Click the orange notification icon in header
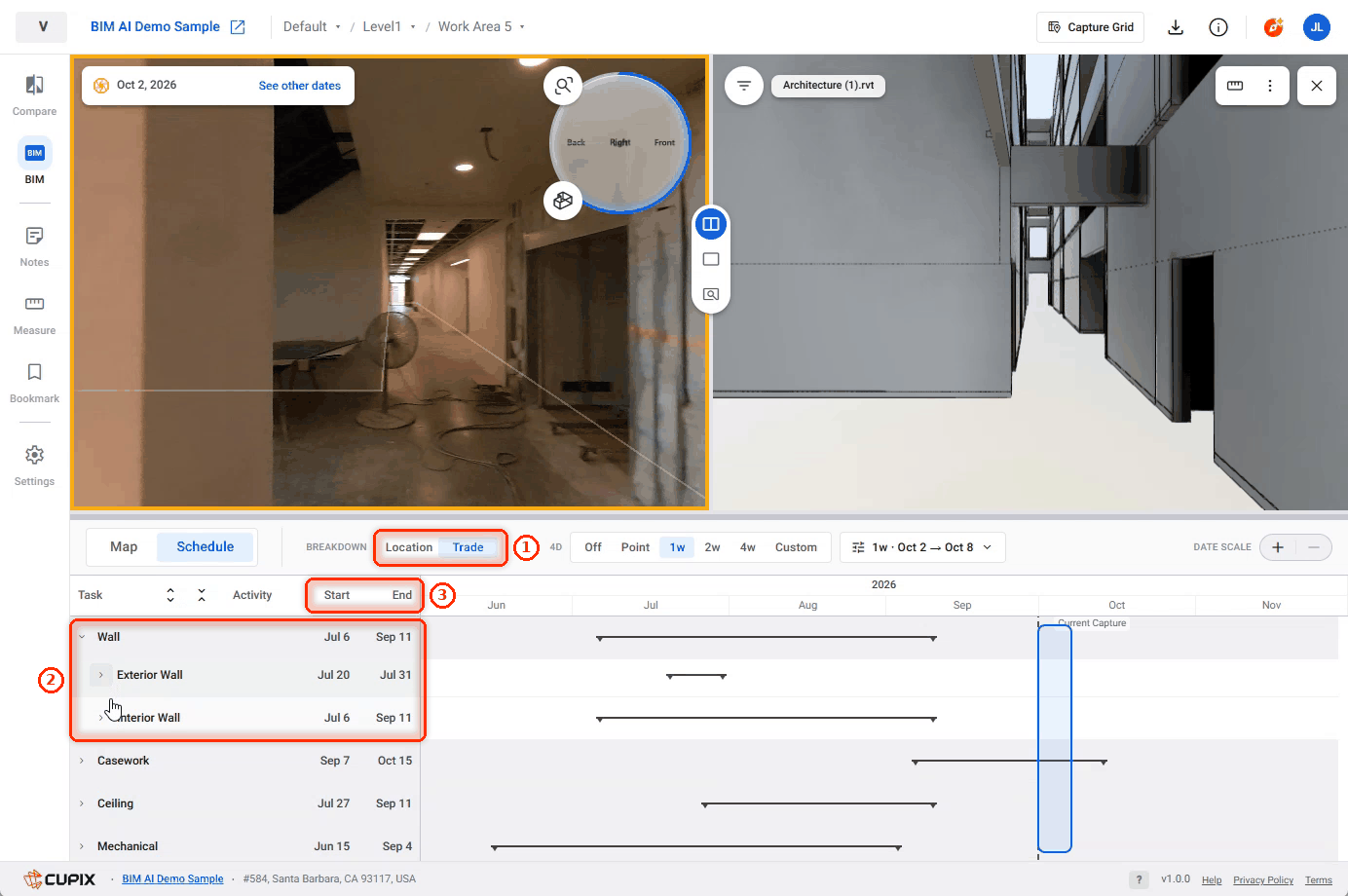The height and width of the screenshot is (896, 1348). [1274, 27]
